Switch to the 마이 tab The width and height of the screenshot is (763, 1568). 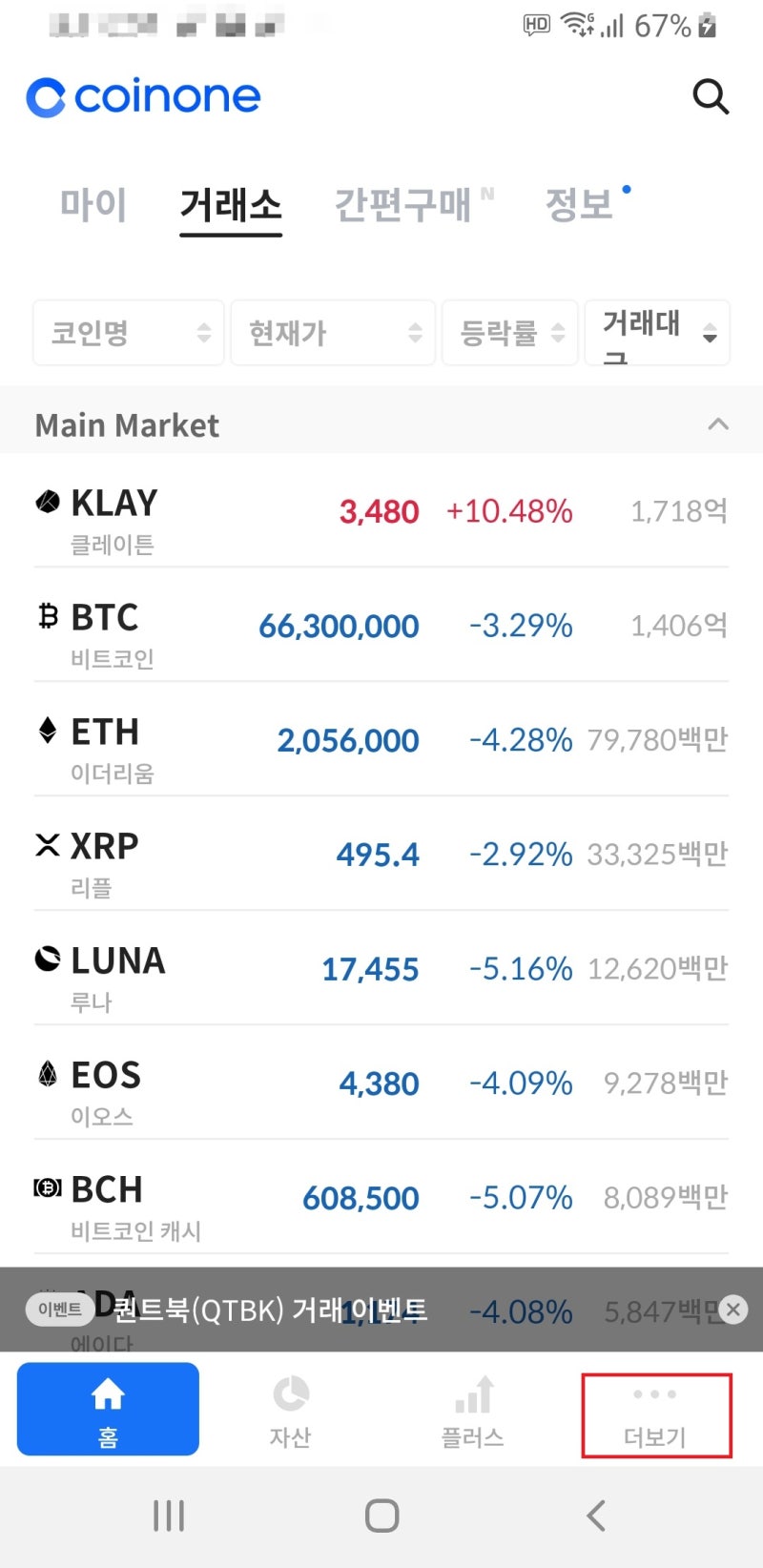tap(93, 205)
